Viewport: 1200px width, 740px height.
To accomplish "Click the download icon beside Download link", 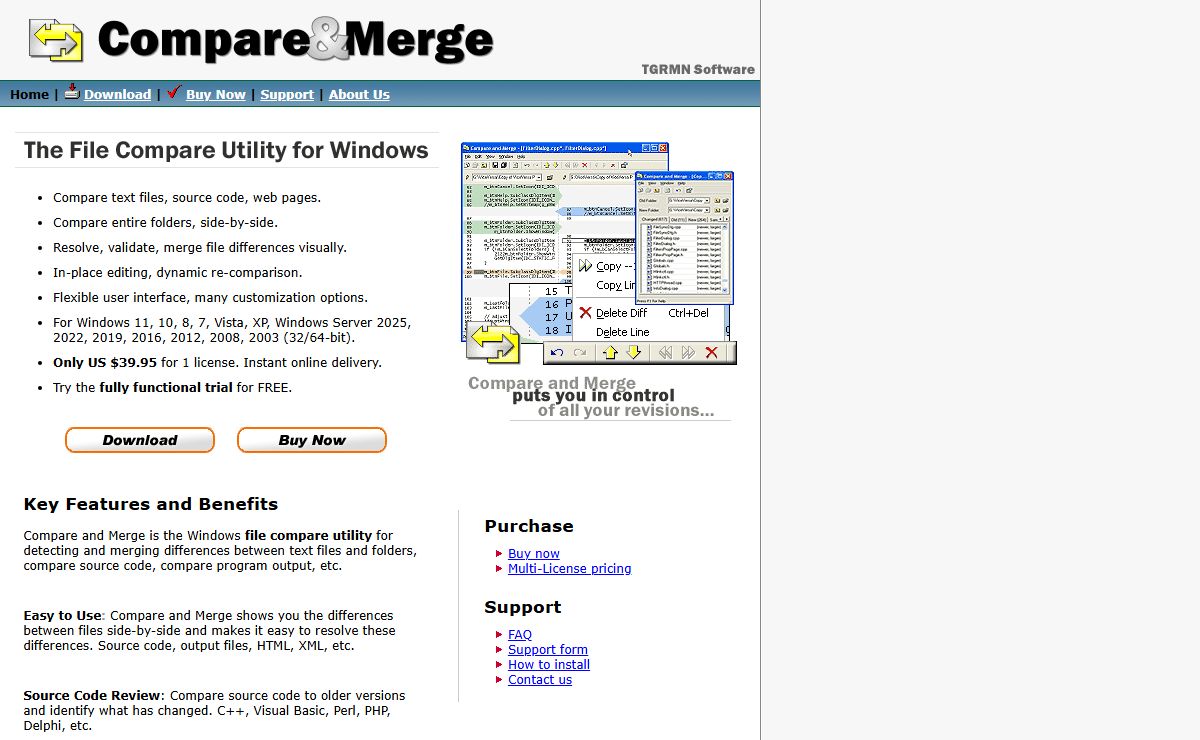I will click(x=72, y=92).
